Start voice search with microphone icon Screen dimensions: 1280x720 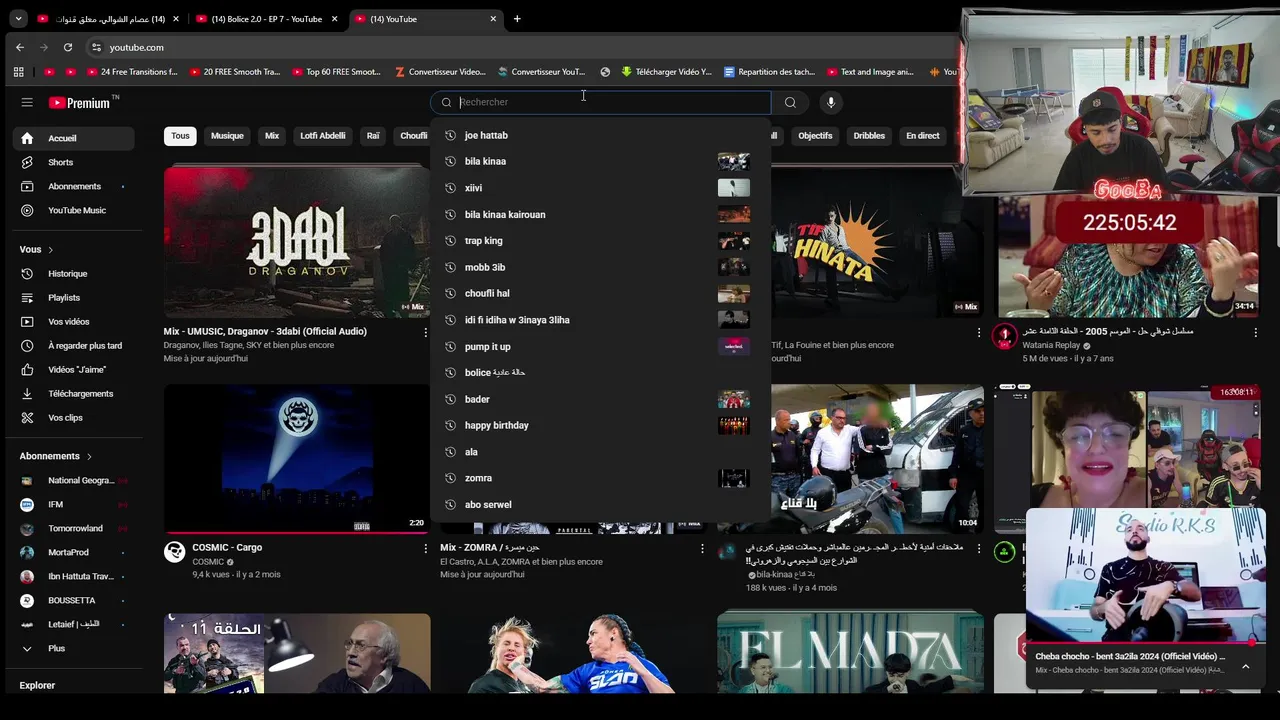[830, 102]
